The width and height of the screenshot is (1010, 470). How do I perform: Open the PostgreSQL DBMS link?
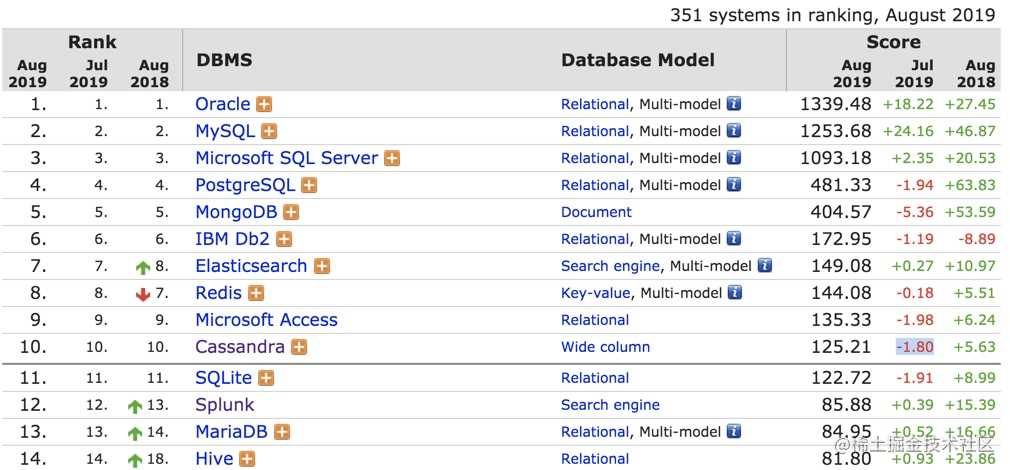coord(245,185)
